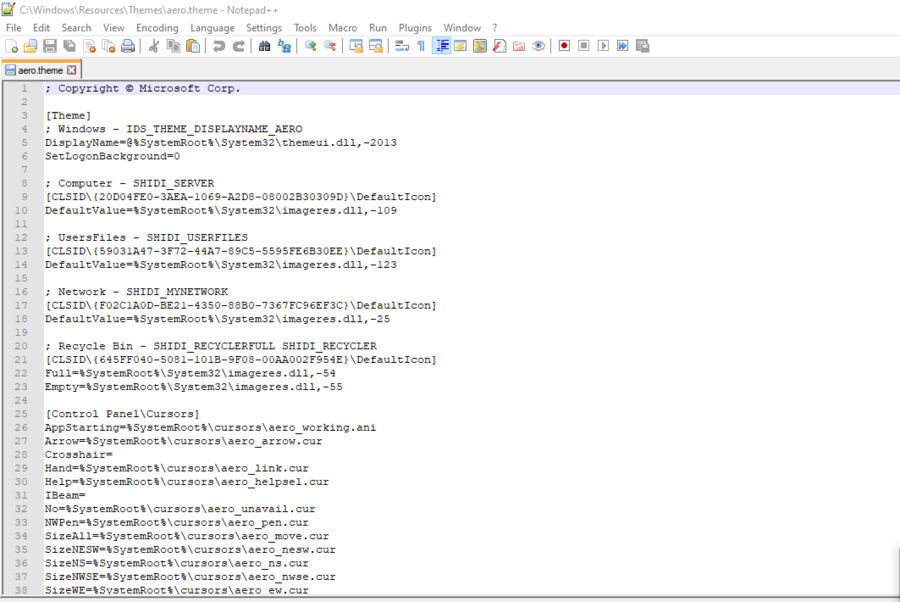Click the '[Theme]' section header line
The height and width of the screenshot is (602, 900).
[68, 115]
